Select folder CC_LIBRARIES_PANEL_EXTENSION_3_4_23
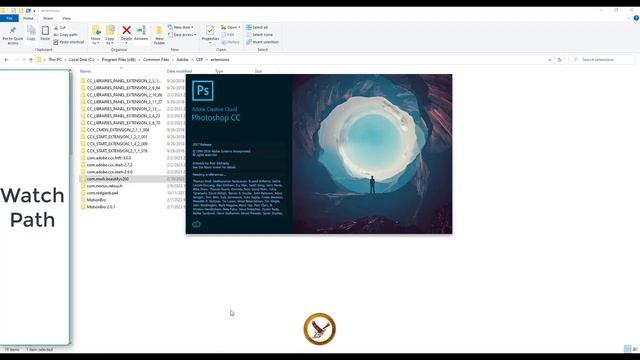This screenshot has height=360, width=640. point(123,116)
